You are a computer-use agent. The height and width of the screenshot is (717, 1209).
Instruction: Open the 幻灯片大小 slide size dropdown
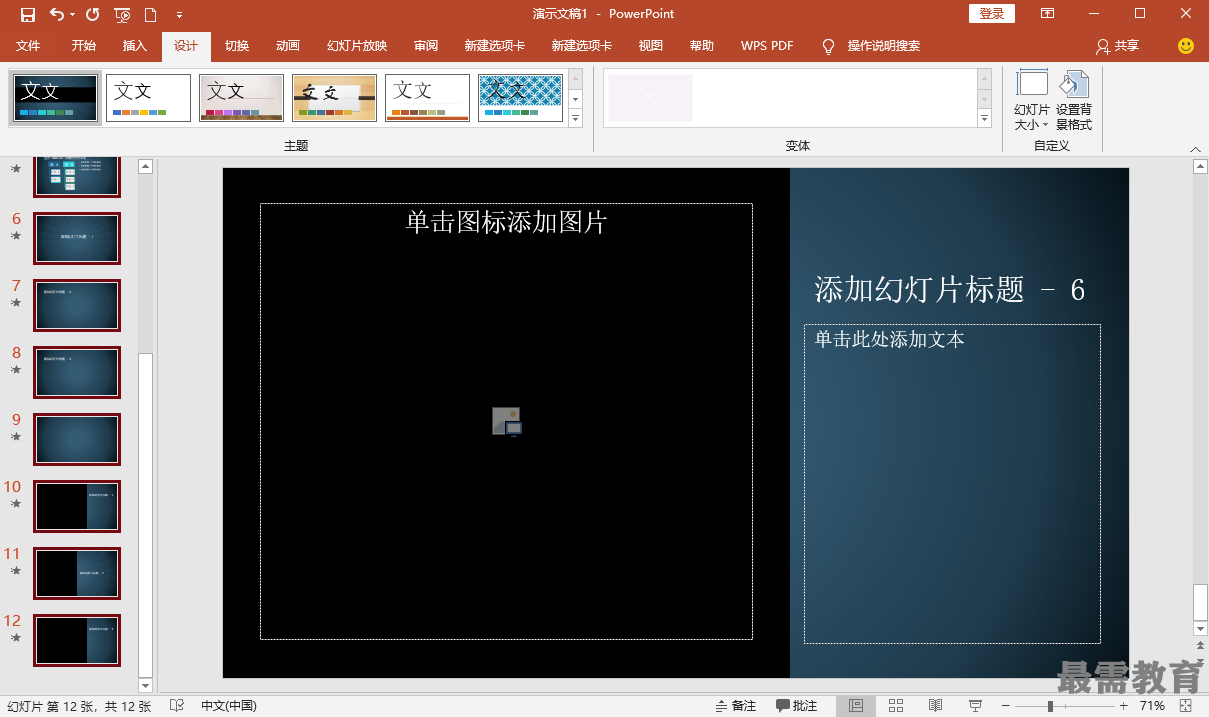(x=1032, y=101)
